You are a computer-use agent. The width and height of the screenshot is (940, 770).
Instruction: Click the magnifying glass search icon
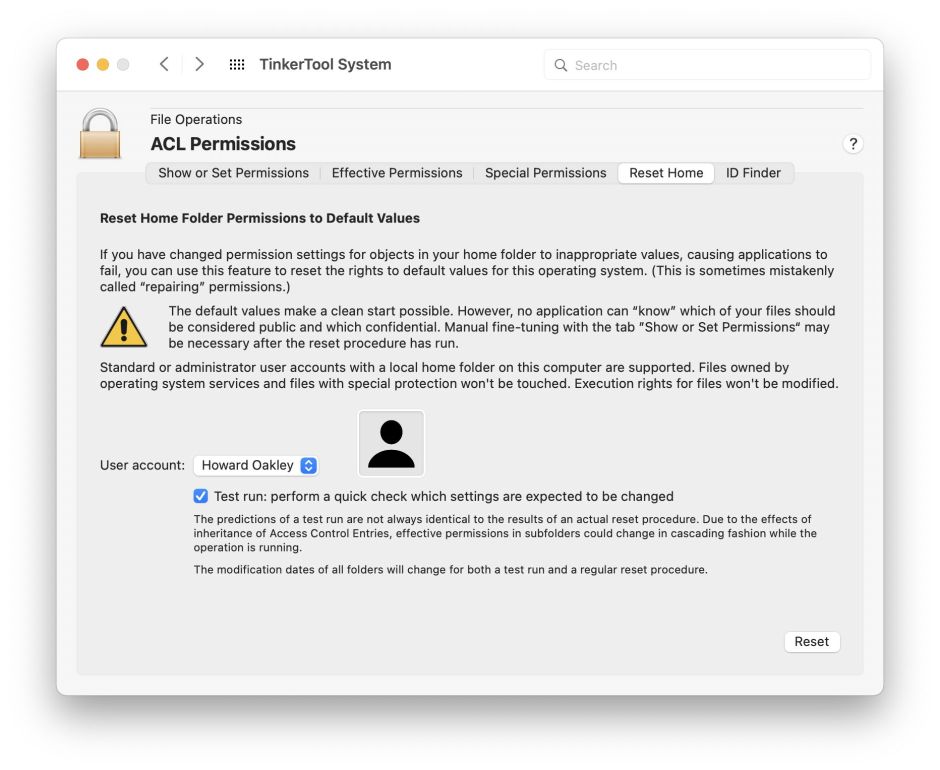tap(560, 65)
